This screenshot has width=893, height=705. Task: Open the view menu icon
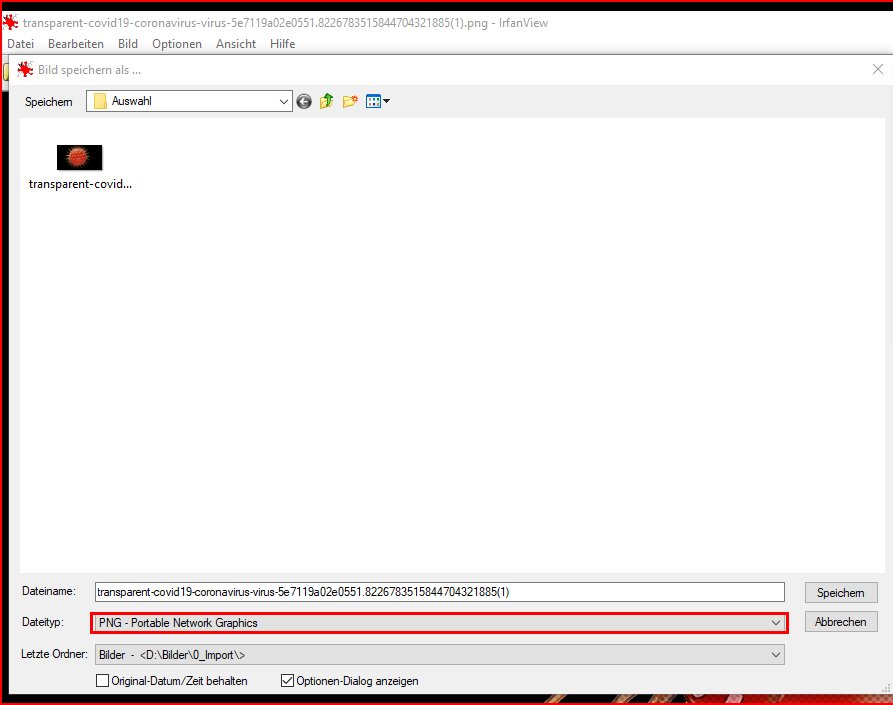[378, 101]
